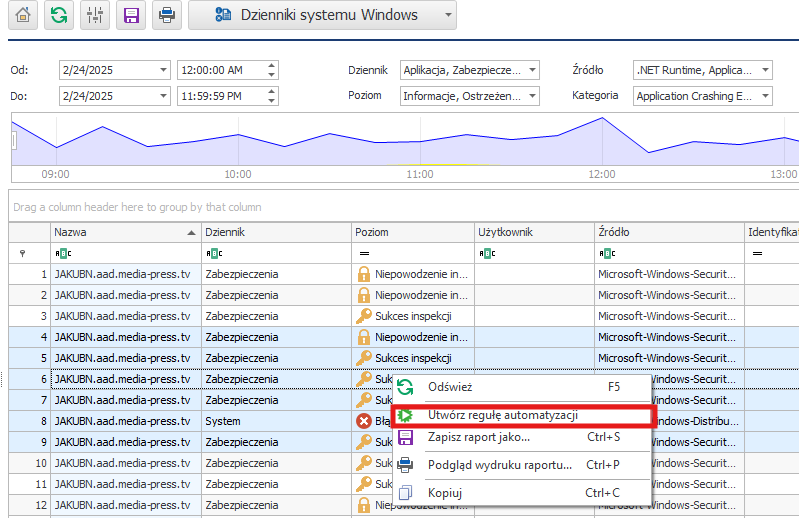Screen dimensions: 799x518
Task: Sort by the Poziom column header
Action: [413, 232]
